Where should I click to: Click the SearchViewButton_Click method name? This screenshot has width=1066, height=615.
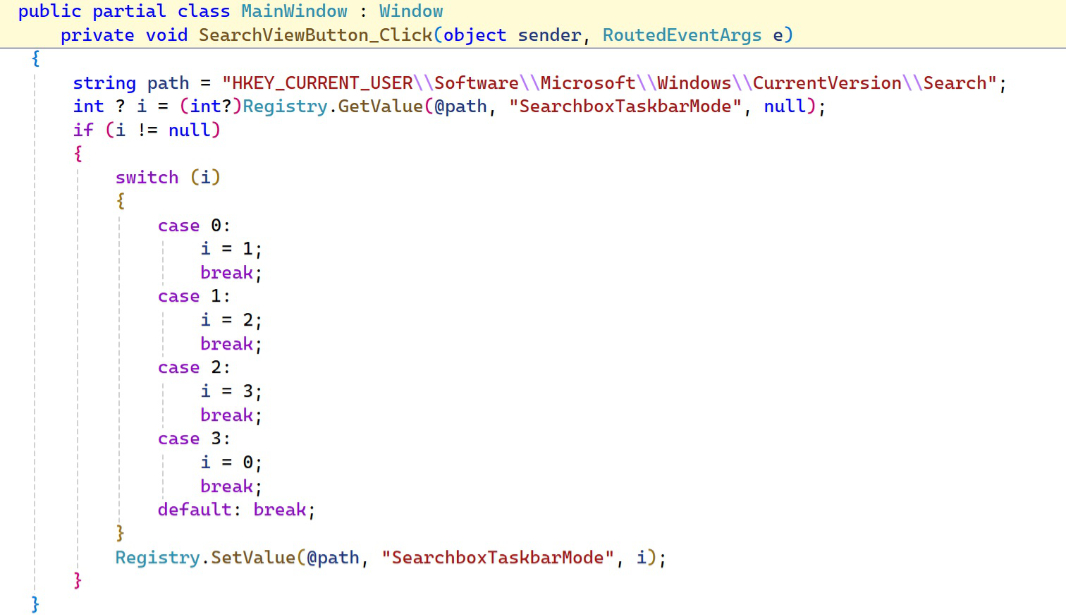(x=315, y=35)
